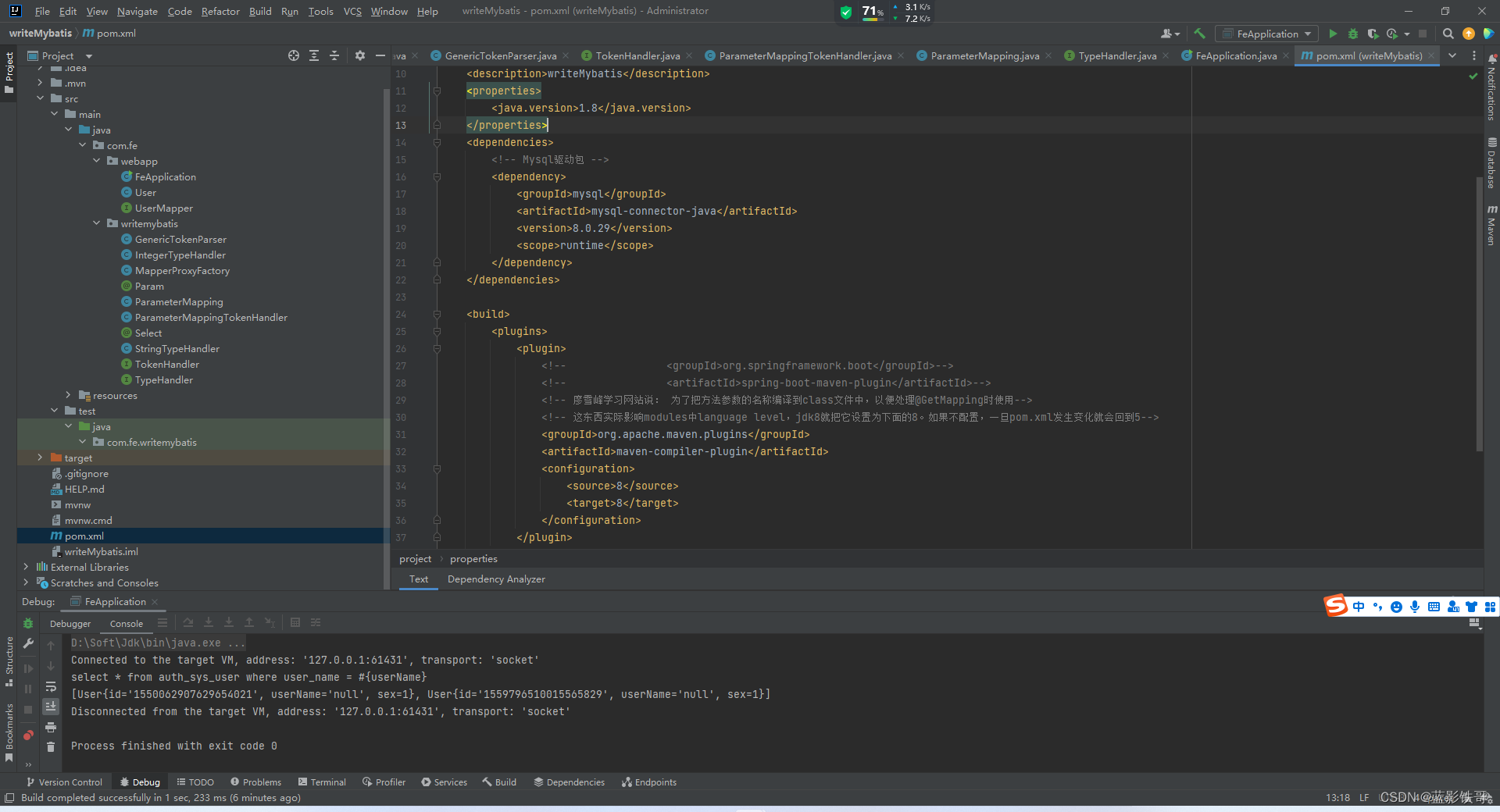Start debugging with the Debug icon
1500x812 pixels.
pyautogui.click(x=1353, y=34)
